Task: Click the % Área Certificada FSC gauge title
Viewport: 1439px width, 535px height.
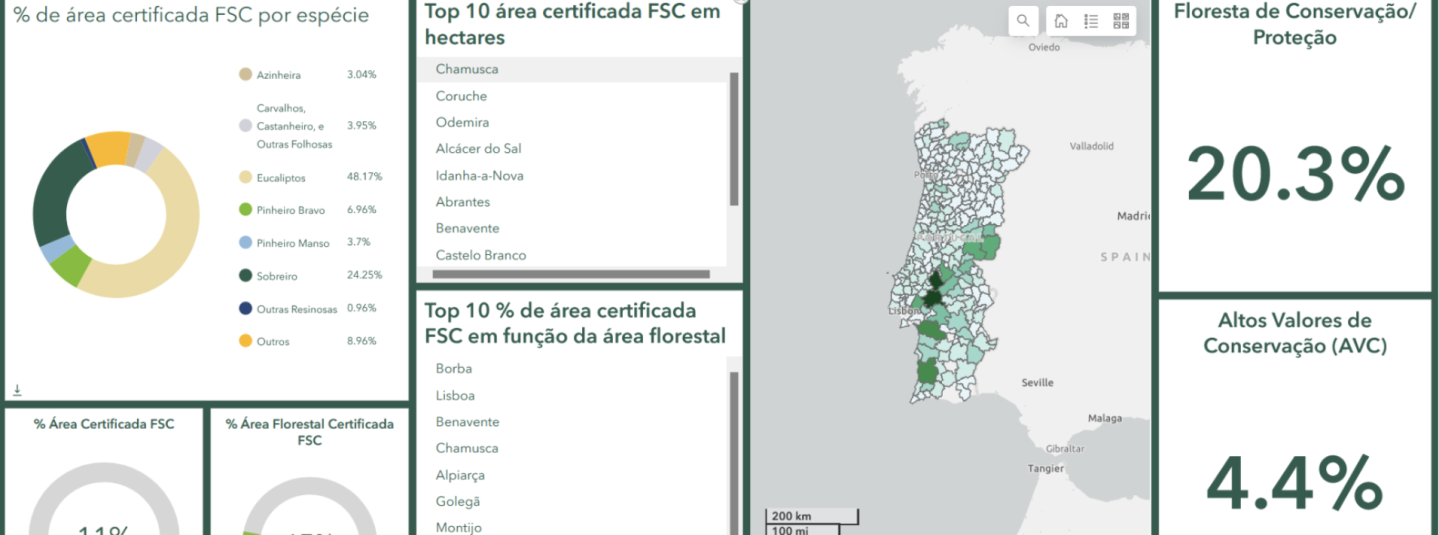Action: 104,424
